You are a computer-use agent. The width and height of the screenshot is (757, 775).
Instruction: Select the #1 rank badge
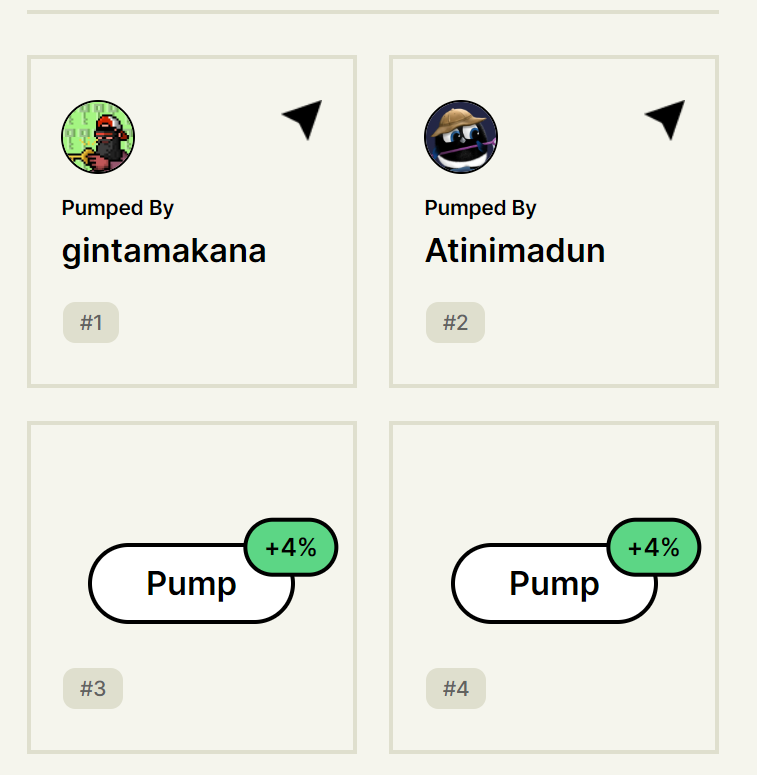[x=91, y=322]
